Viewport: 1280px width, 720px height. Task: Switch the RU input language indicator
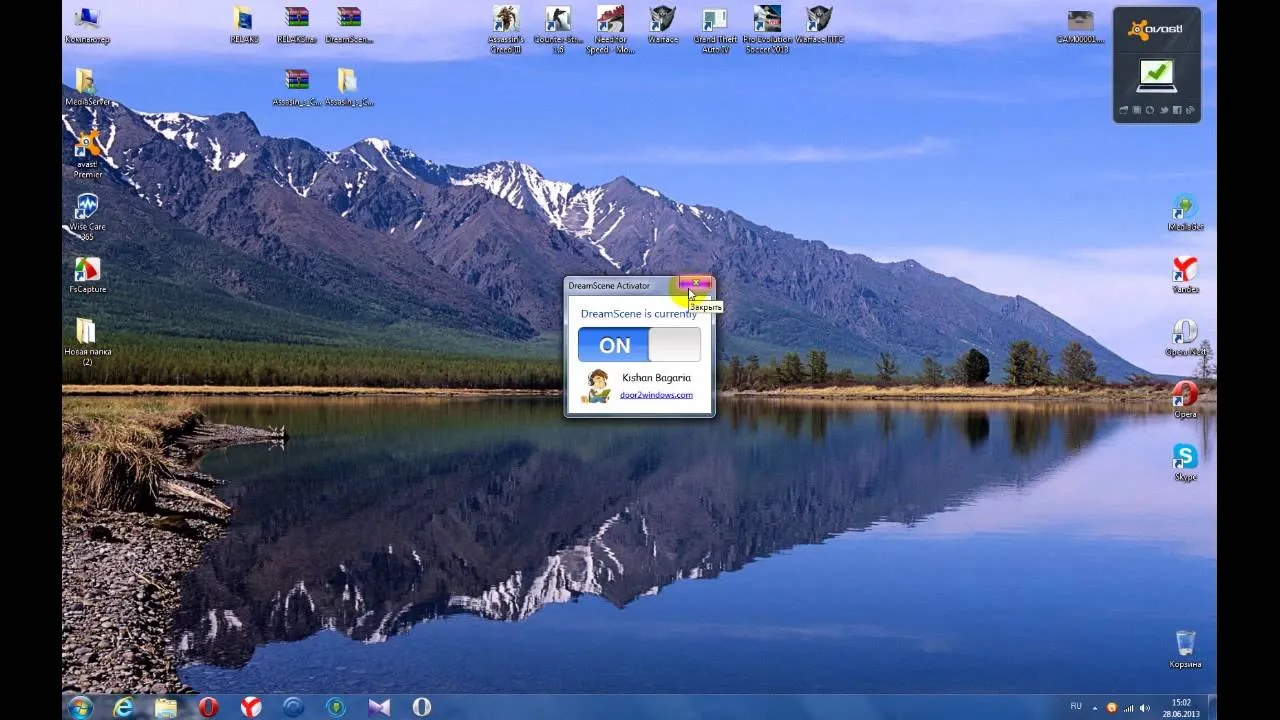(x=1076, y=706)
